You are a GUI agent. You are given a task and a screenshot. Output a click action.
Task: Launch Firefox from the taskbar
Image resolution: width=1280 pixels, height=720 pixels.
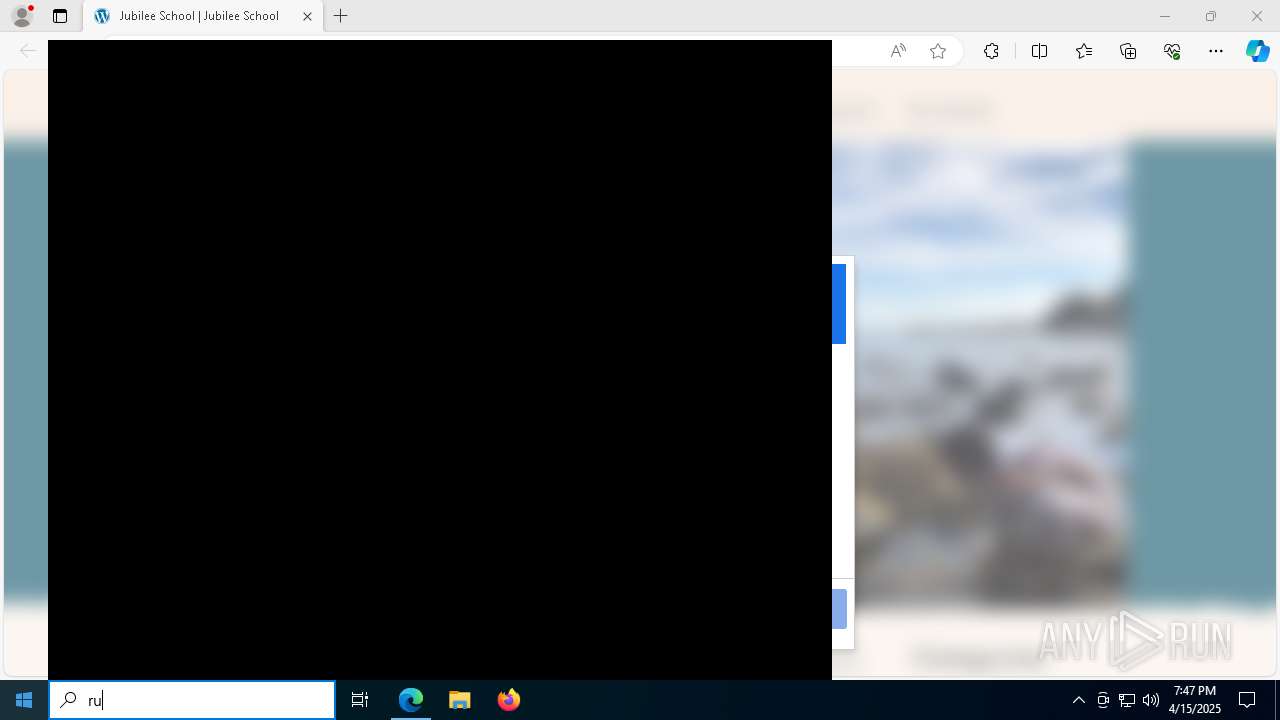pyautogui.click(x=509, y=700)
